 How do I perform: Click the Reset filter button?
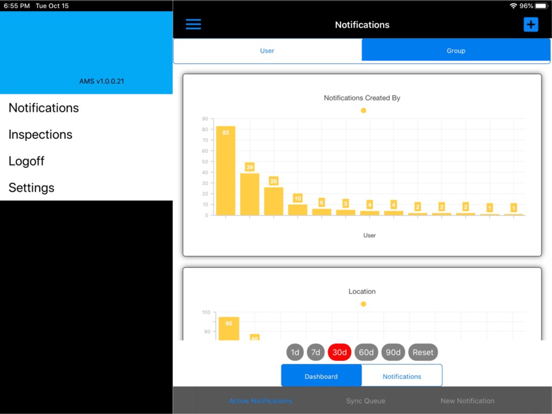[423, 352]
